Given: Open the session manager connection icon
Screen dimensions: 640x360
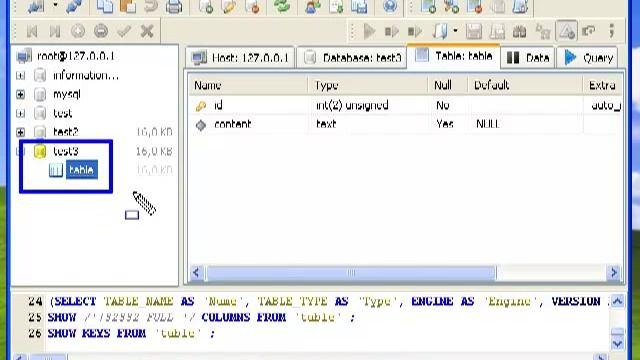Looking at the screenshot, I should [x=36, y=7].
